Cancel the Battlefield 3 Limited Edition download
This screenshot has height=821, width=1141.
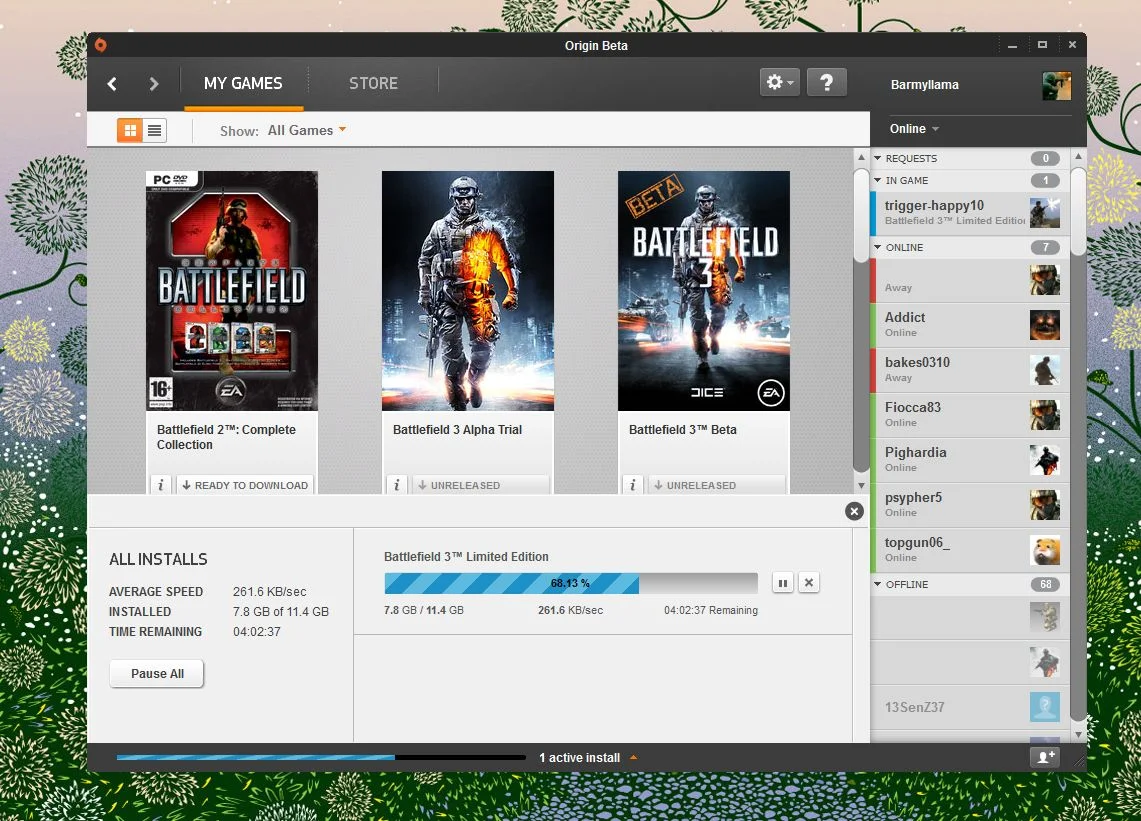(808, 583)
